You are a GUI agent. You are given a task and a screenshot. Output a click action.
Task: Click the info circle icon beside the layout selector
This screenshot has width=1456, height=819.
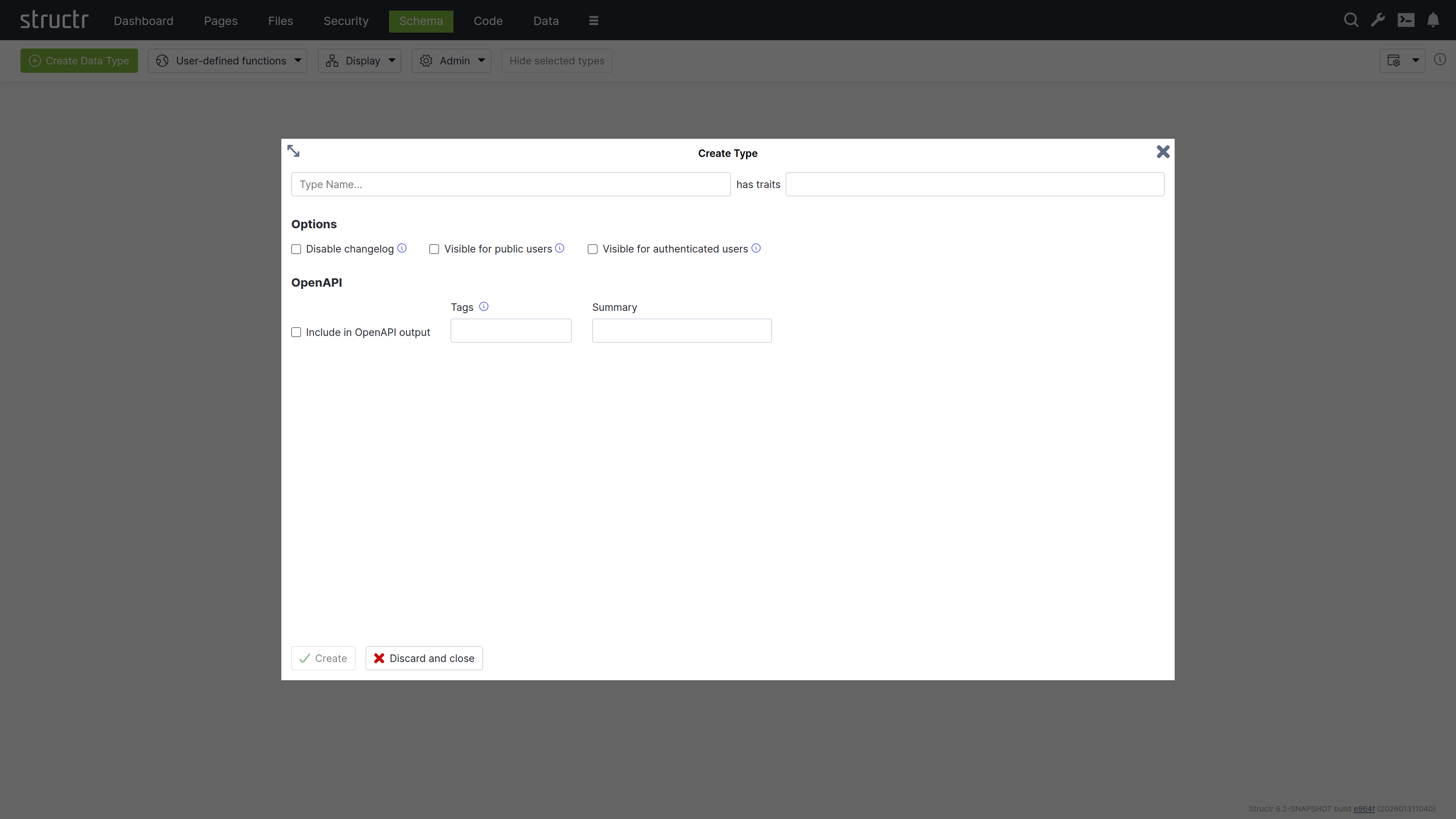coord(1440,60)
